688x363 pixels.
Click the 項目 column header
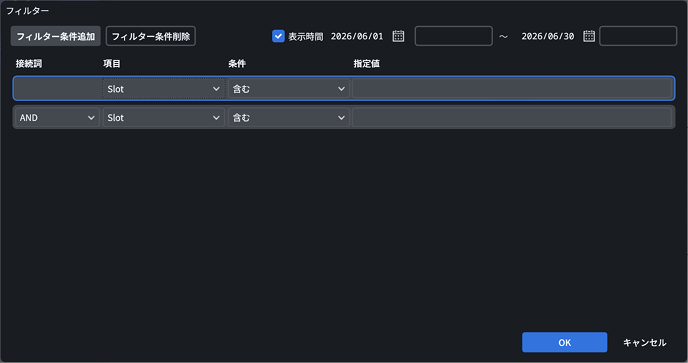pyautogui.click(x=111, y=64)
